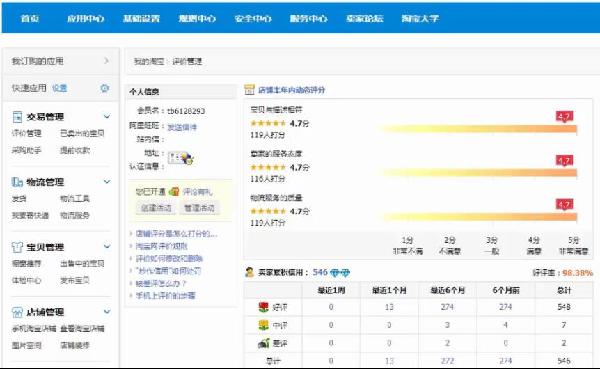The image size is (600, 369).
Task: Click the 宝贝管理 shirt icon
Action: click(17, 247)
